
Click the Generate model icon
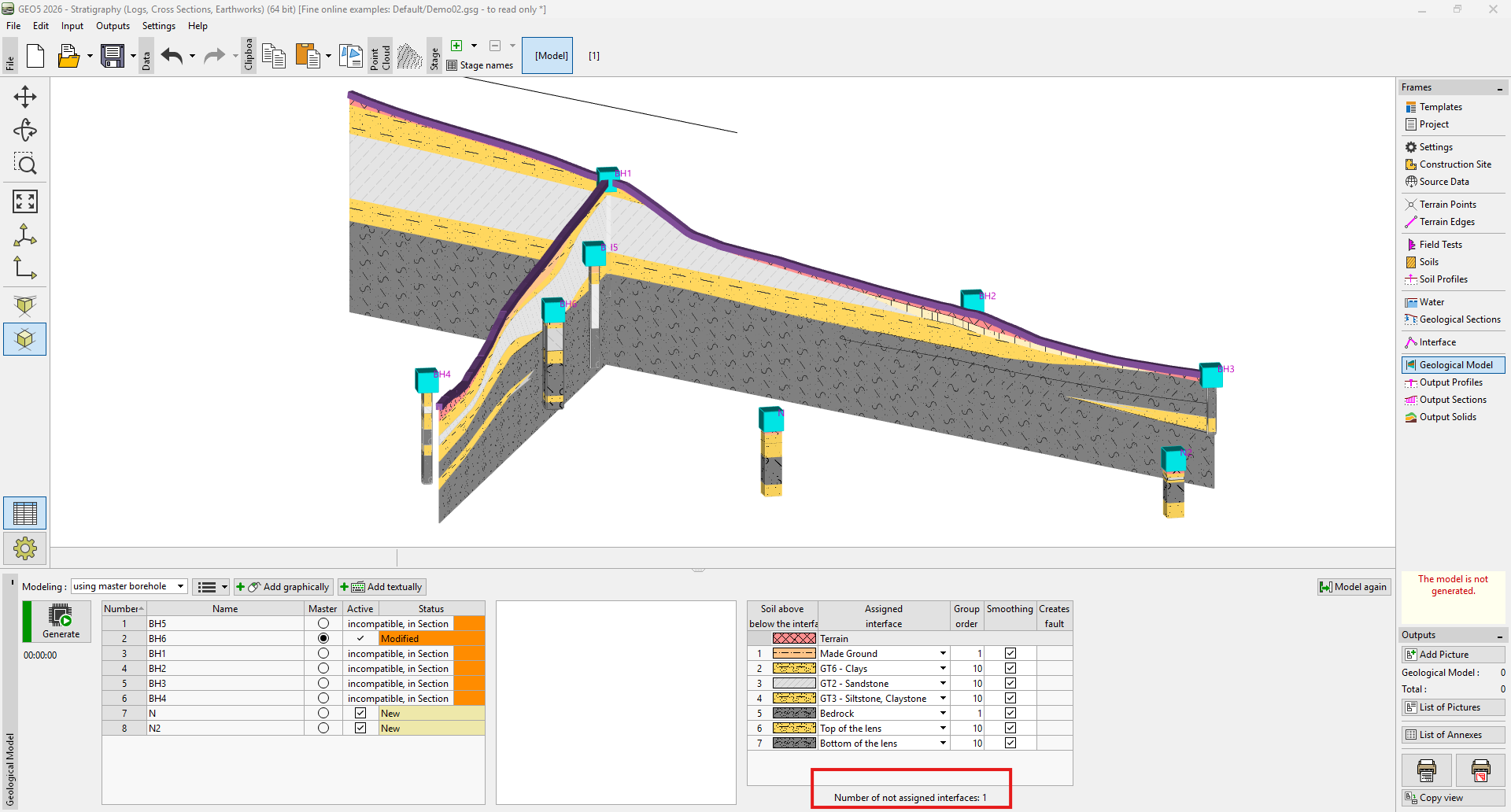[61, 621]
